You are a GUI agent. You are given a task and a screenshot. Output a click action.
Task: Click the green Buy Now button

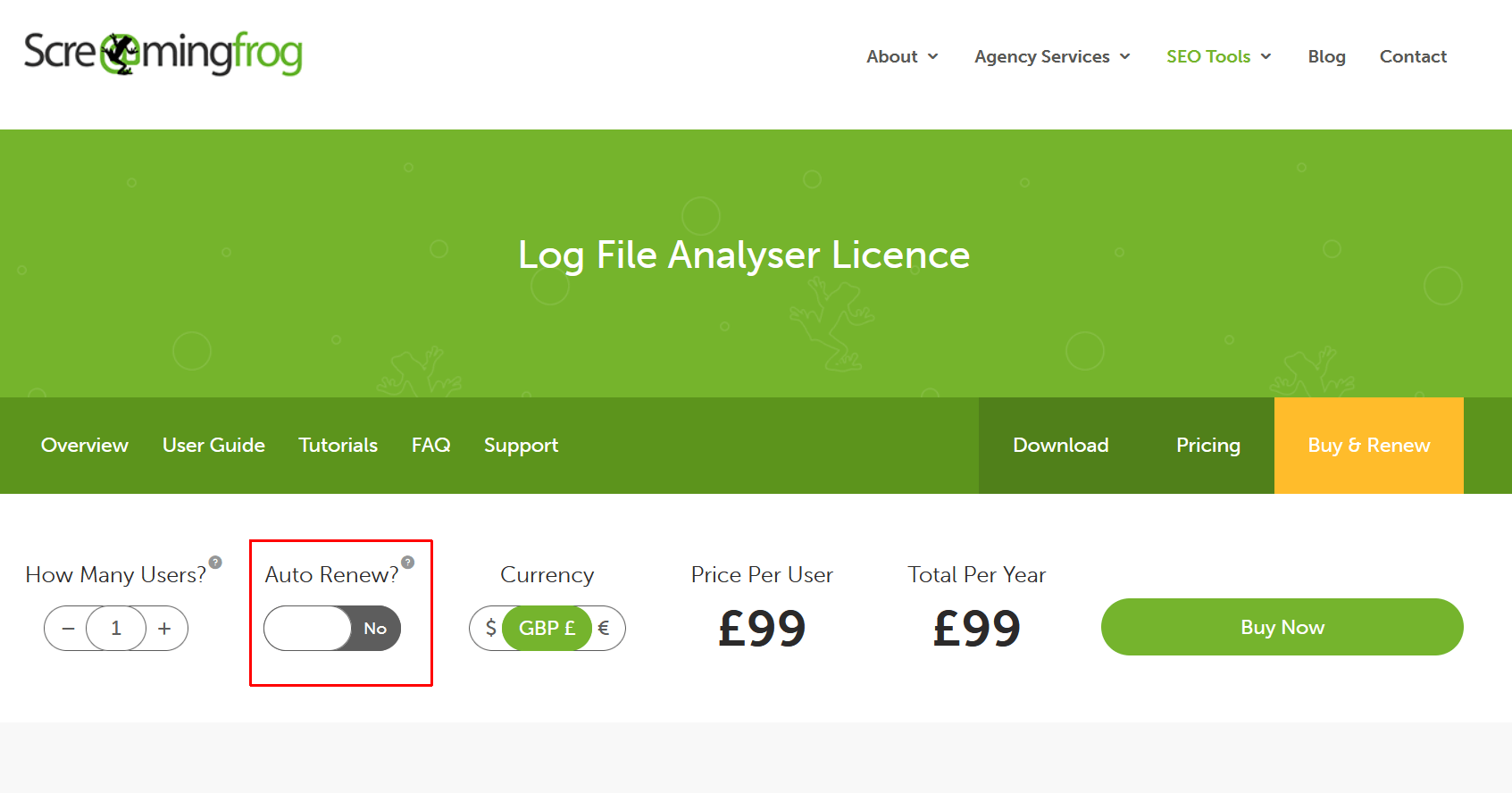pyautogui.click(x=1282, y=627)
